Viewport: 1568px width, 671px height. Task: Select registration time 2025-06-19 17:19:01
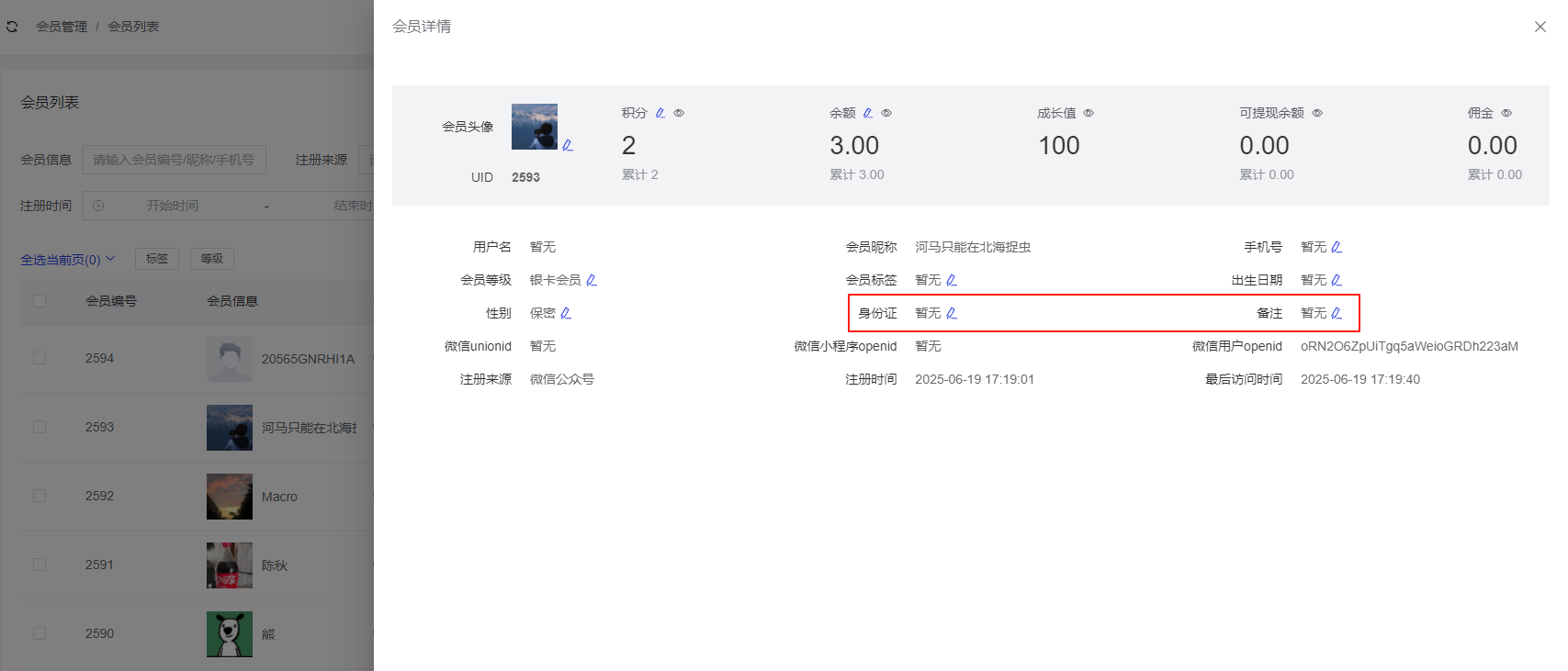tap(975, 379)
